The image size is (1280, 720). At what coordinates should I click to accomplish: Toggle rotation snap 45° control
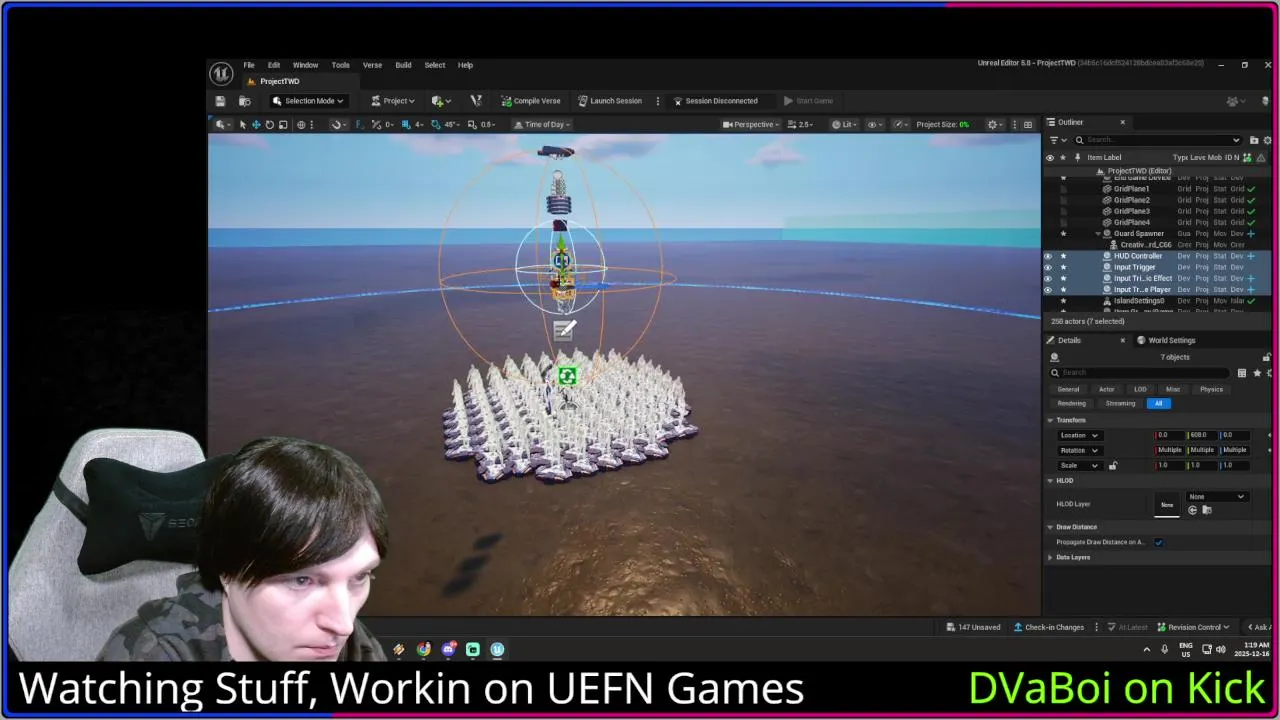tap(445, 125)
